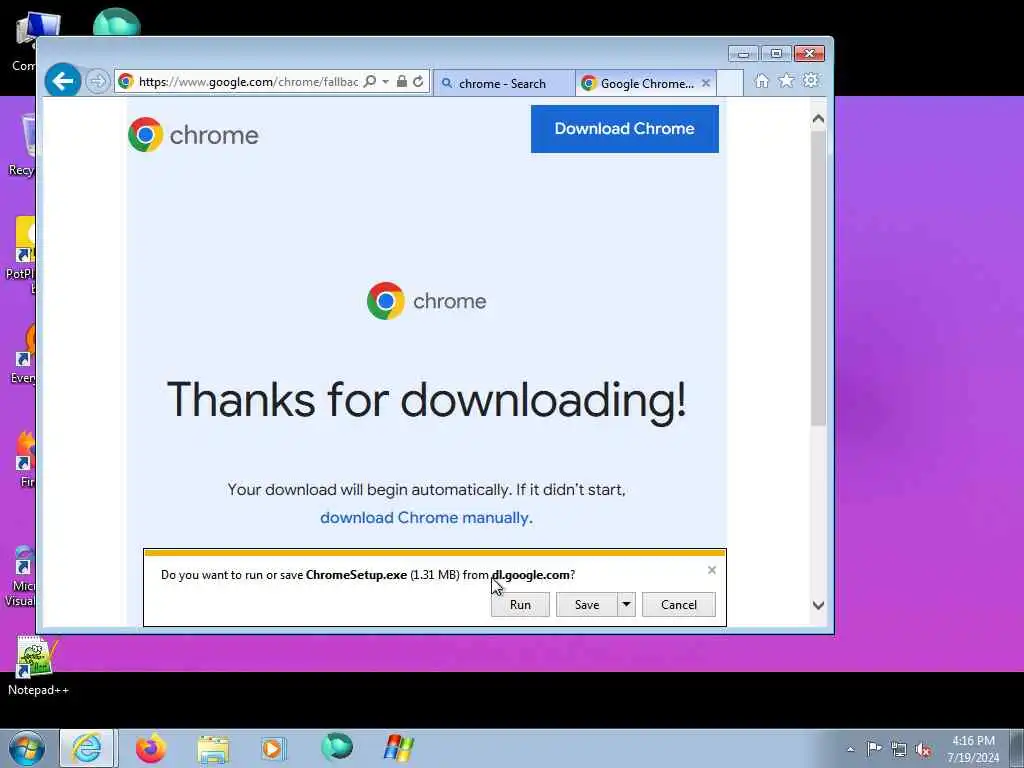The height and width of the screenshot is (768, 1024).
Task: Open the IE Home icon
Action: pos(761,80)
